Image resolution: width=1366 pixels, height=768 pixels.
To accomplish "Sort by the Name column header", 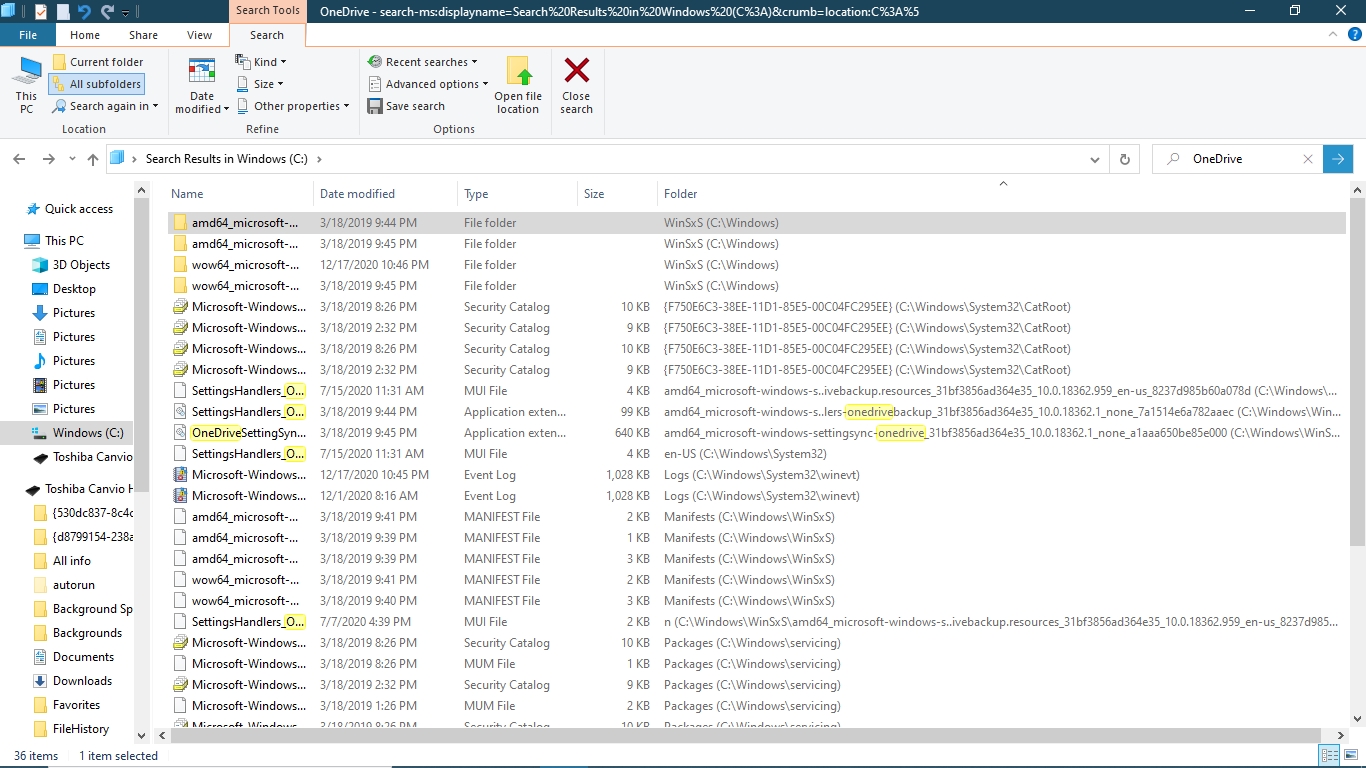I will pos(239,194).
